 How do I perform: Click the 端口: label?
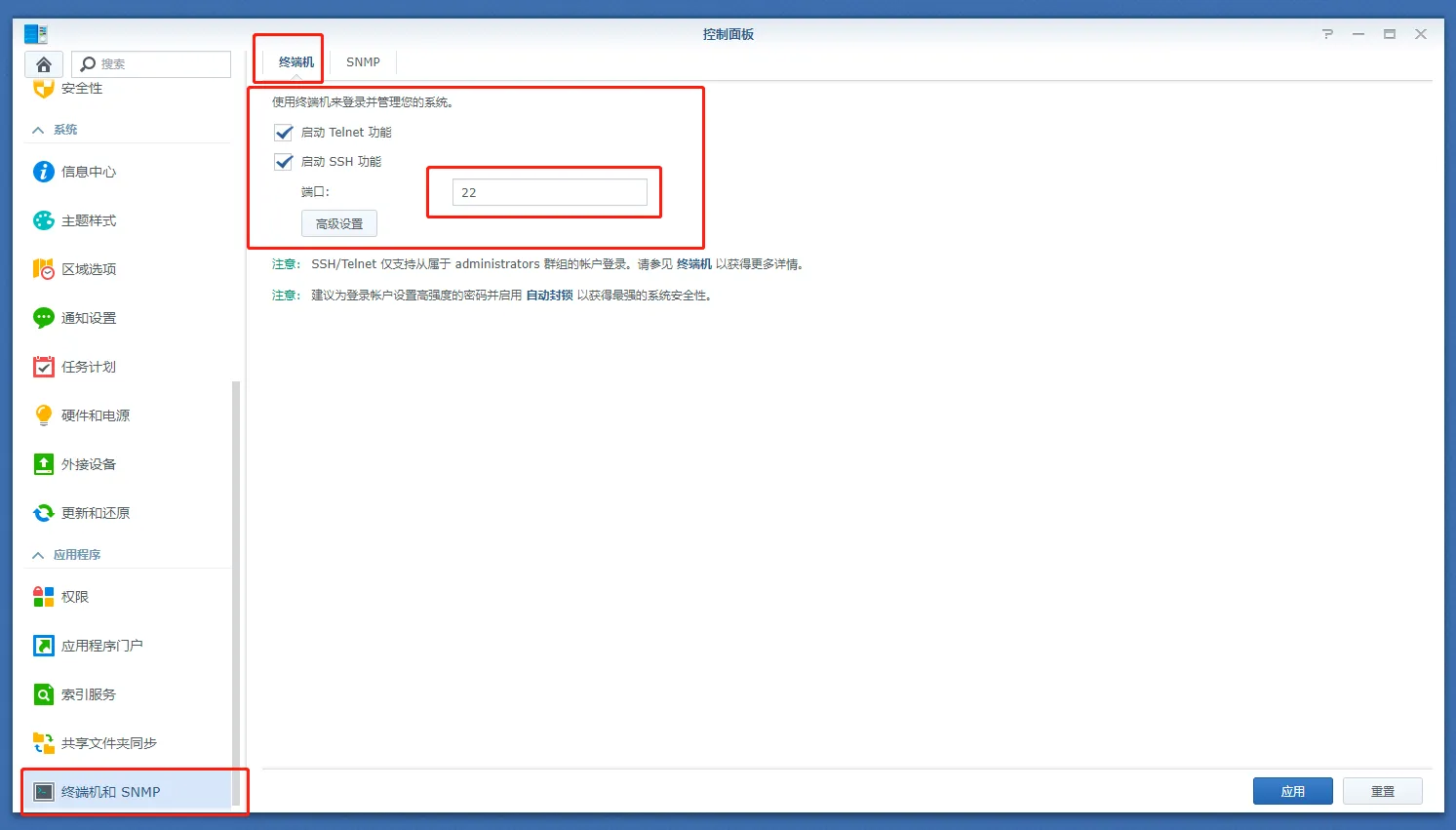(x=315, y=192)
